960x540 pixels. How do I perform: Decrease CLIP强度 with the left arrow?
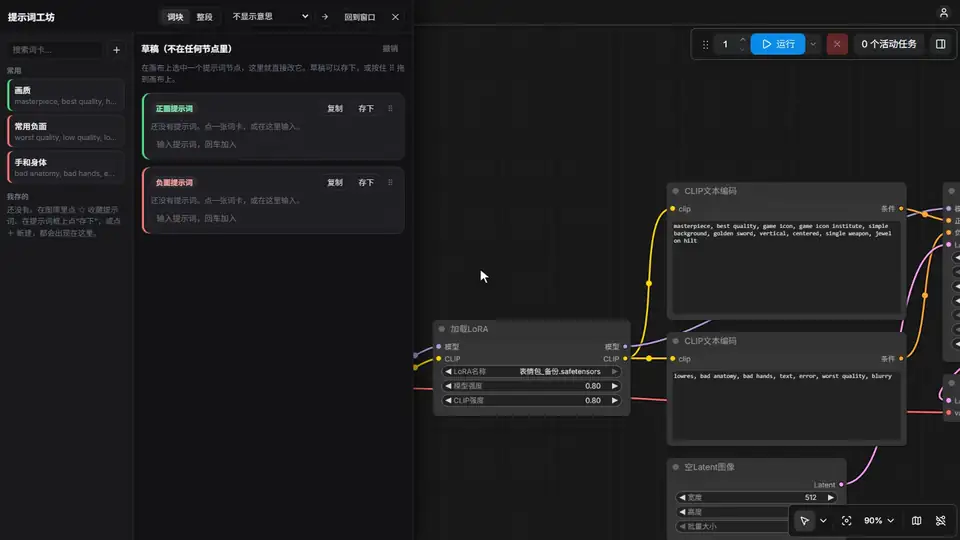pos(448,400)
